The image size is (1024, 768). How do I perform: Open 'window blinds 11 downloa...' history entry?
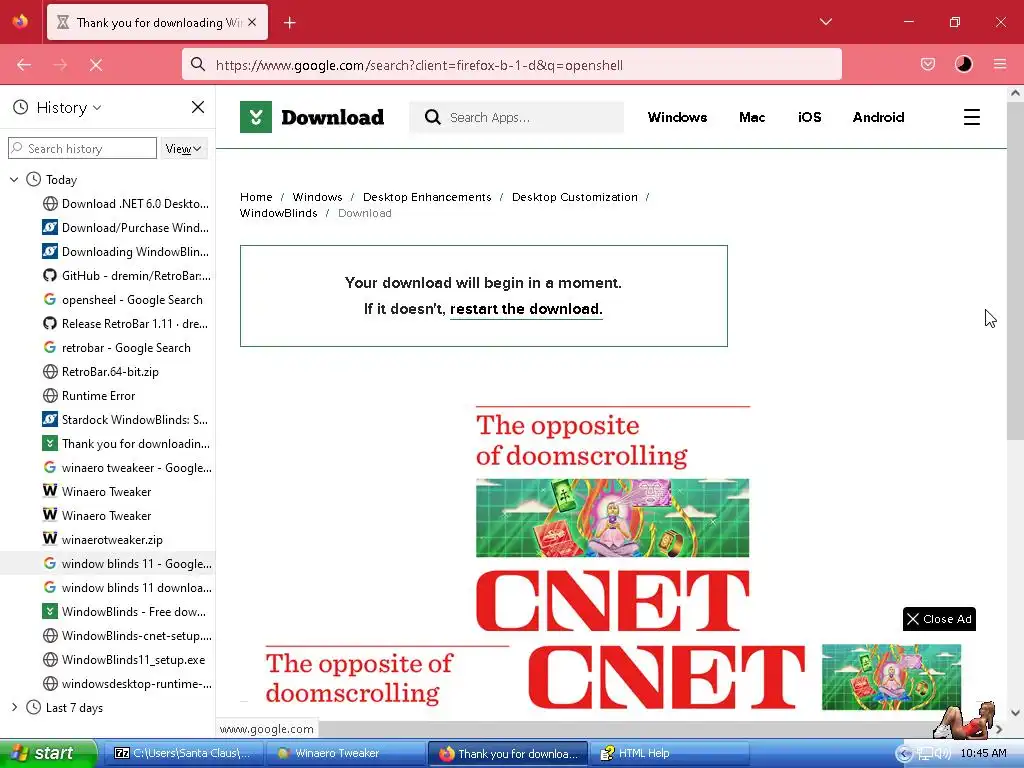pyautogui.click(x=127, y=588)
